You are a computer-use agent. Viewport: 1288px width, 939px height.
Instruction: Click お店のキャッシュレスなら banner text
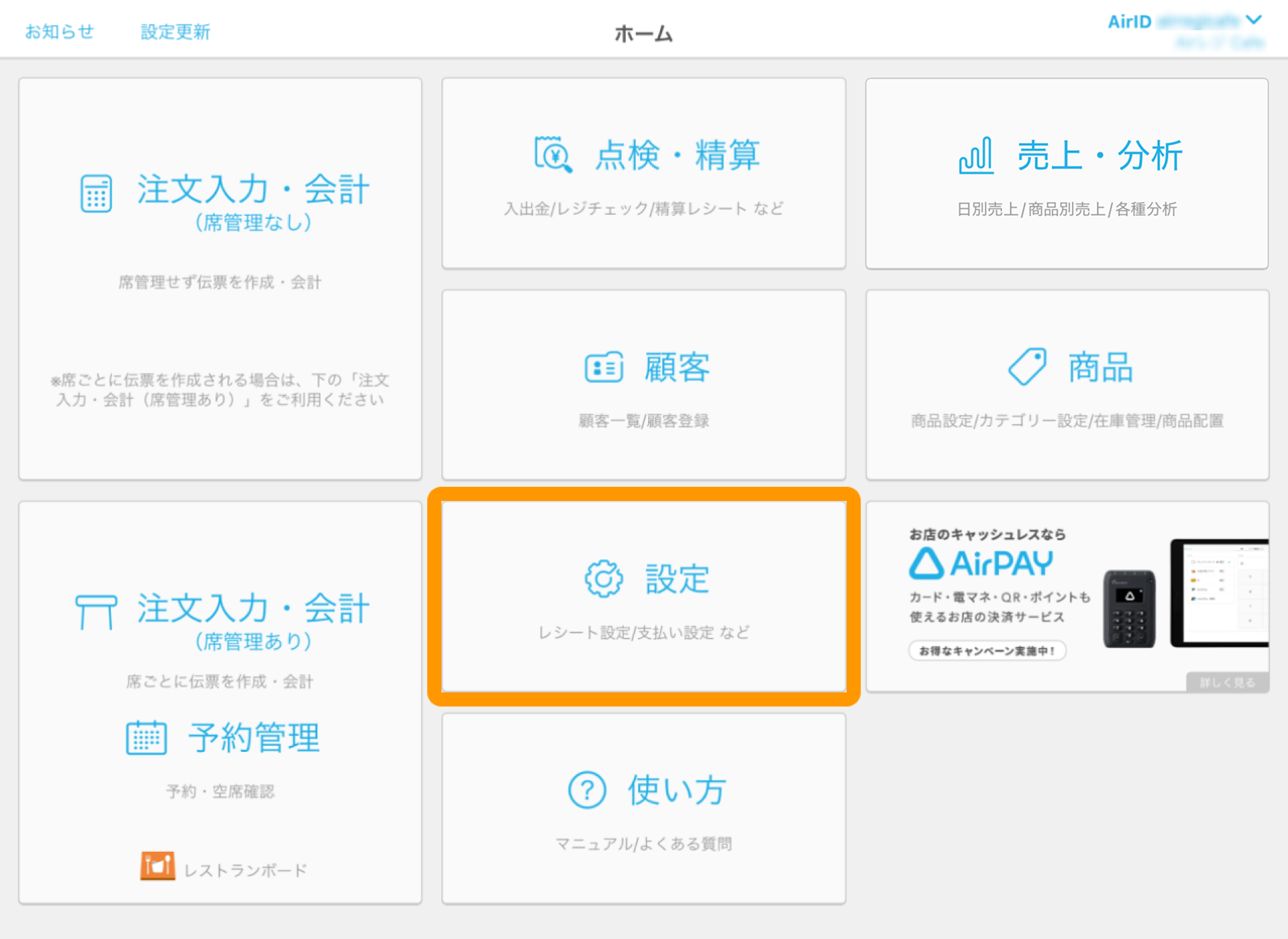pyautogui.click(x=987, y=535)
